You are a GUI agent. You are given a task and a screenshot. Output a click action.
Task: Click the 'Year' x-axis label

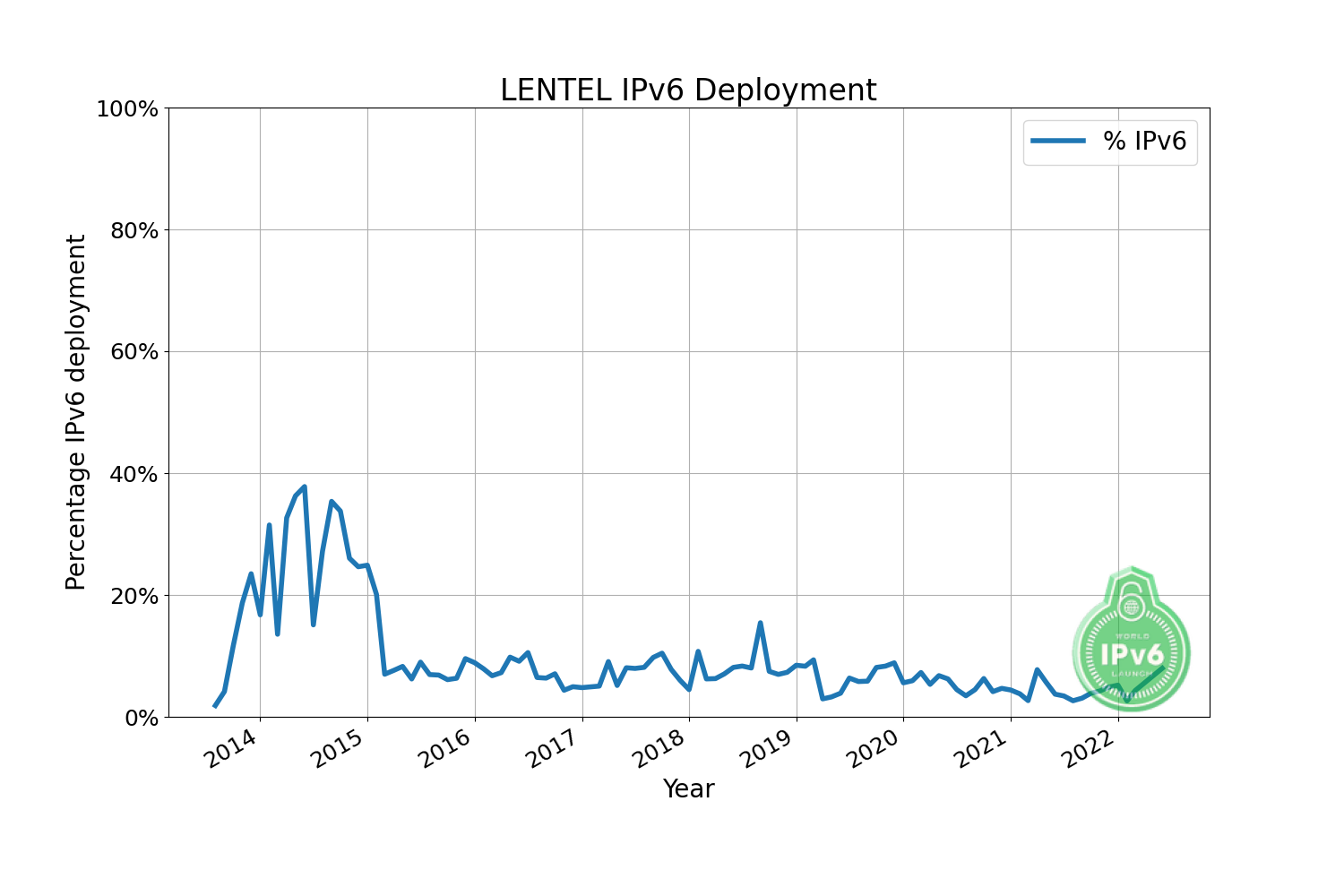coord(688,788)
